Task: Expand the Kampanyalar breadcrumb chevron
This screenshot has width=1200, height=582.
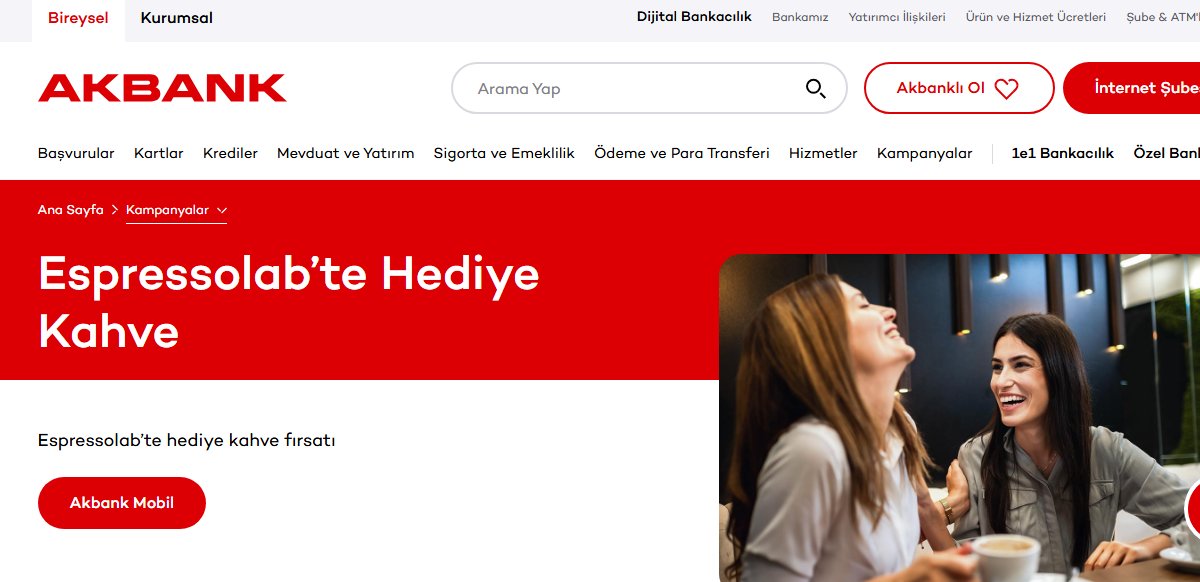Action: (221, 210)
